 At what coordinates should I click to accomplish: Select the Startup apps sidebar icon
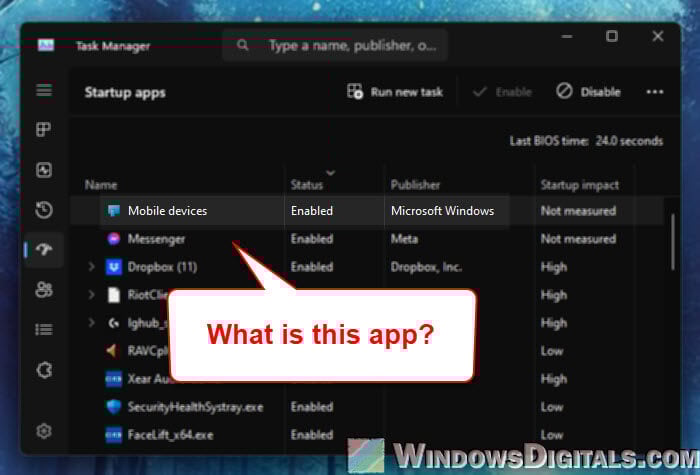point(44,249)
